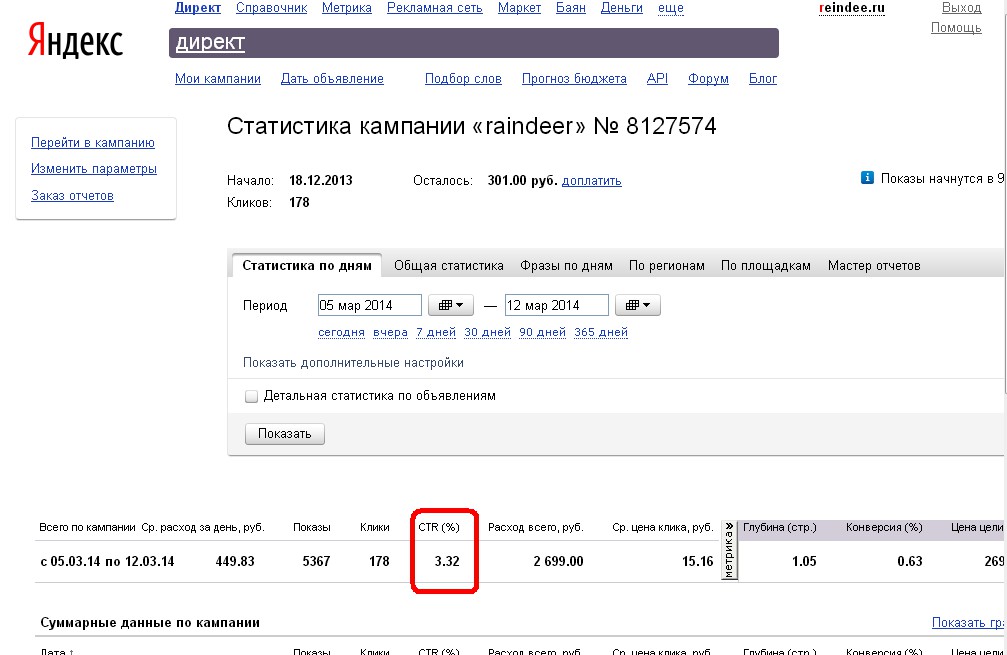Click the Показать гр... link by Суммарные данные
1007x655 pixels.
coord(968,622)
